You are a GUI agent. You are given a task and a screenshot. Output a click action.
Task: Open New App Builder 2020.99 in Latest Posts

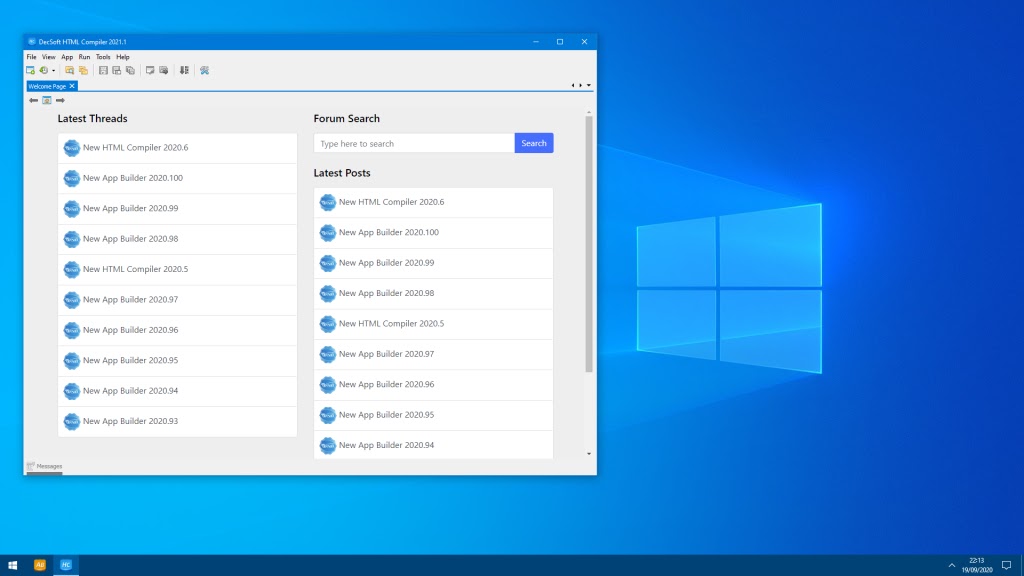[x=433, y=263]
